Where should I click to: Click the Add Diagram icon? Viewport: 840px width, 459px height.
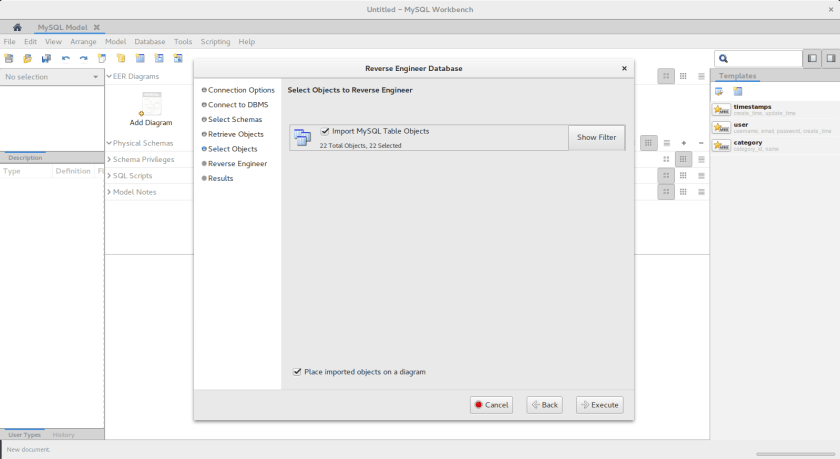[151, 104]
